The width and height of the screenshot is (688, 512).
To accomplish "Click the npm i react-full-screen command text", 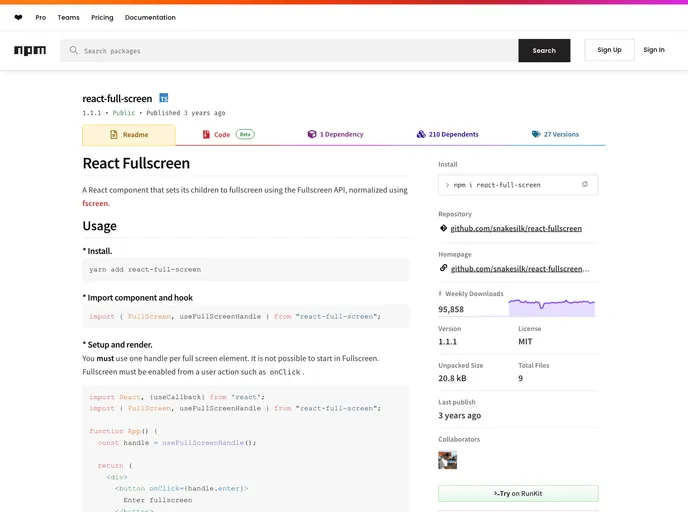I will click(x=497, y=185).
